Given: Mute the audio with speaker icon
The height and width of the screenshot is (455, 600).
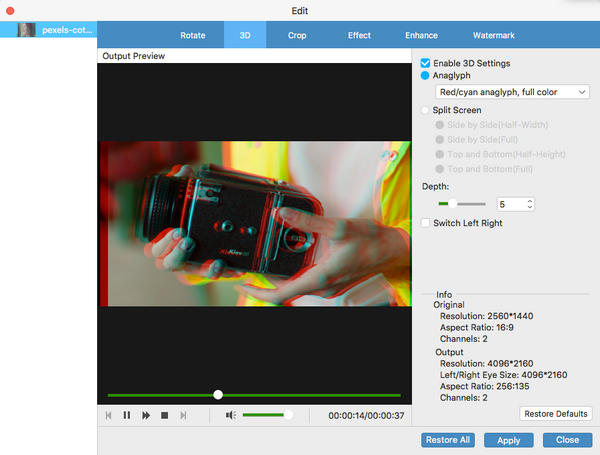Looking at the screenshot, I should [x=230, y=415].
